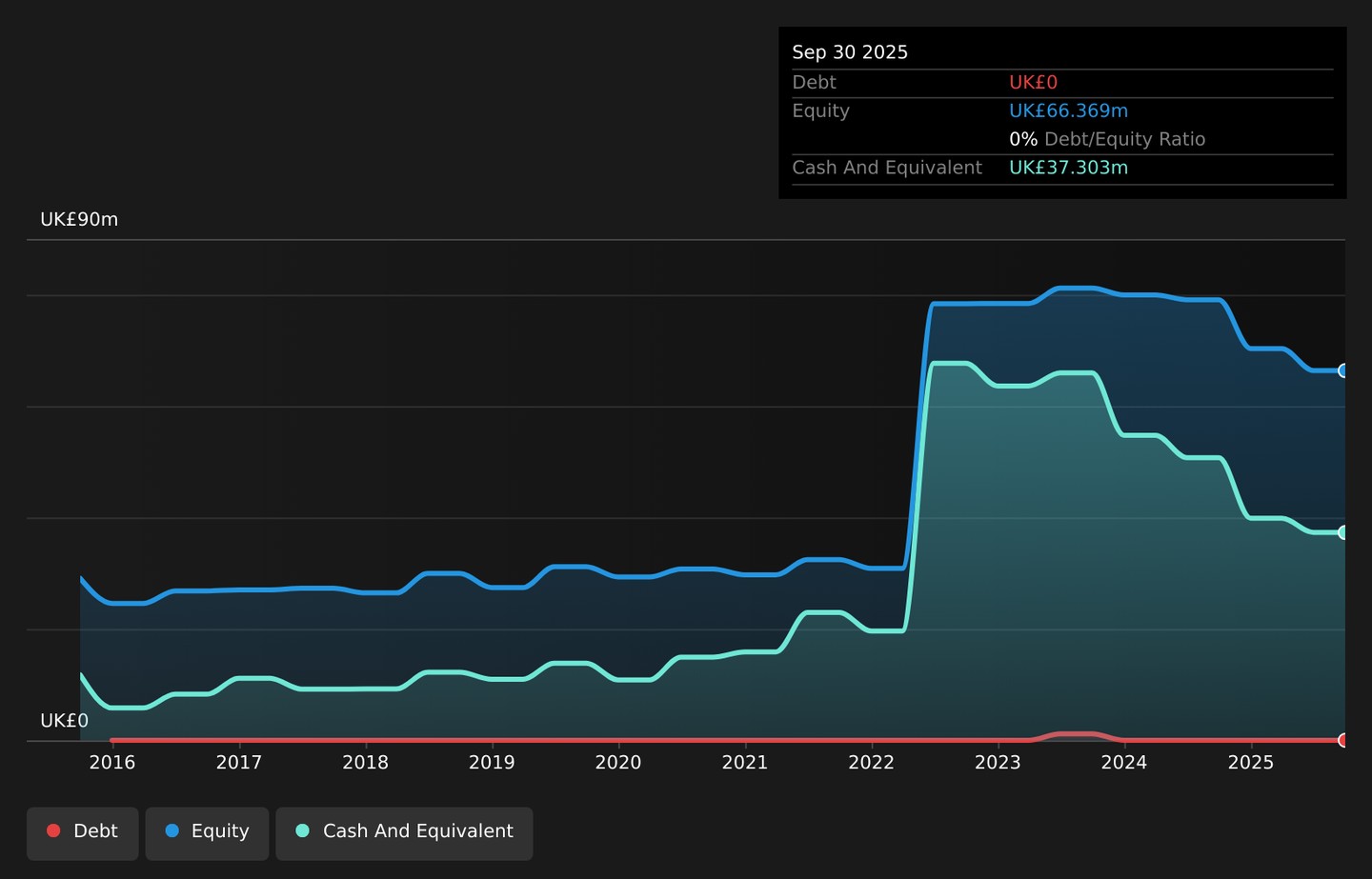
Task: Click the Equity row label in tooltip
Action: point(820,111)
